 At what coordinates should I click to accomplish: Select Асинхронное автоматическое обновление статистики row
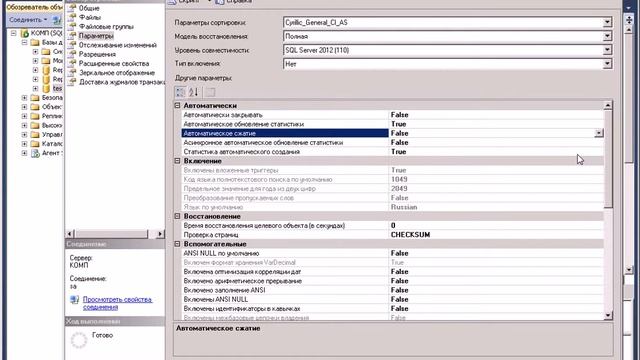tap(392, 142)
